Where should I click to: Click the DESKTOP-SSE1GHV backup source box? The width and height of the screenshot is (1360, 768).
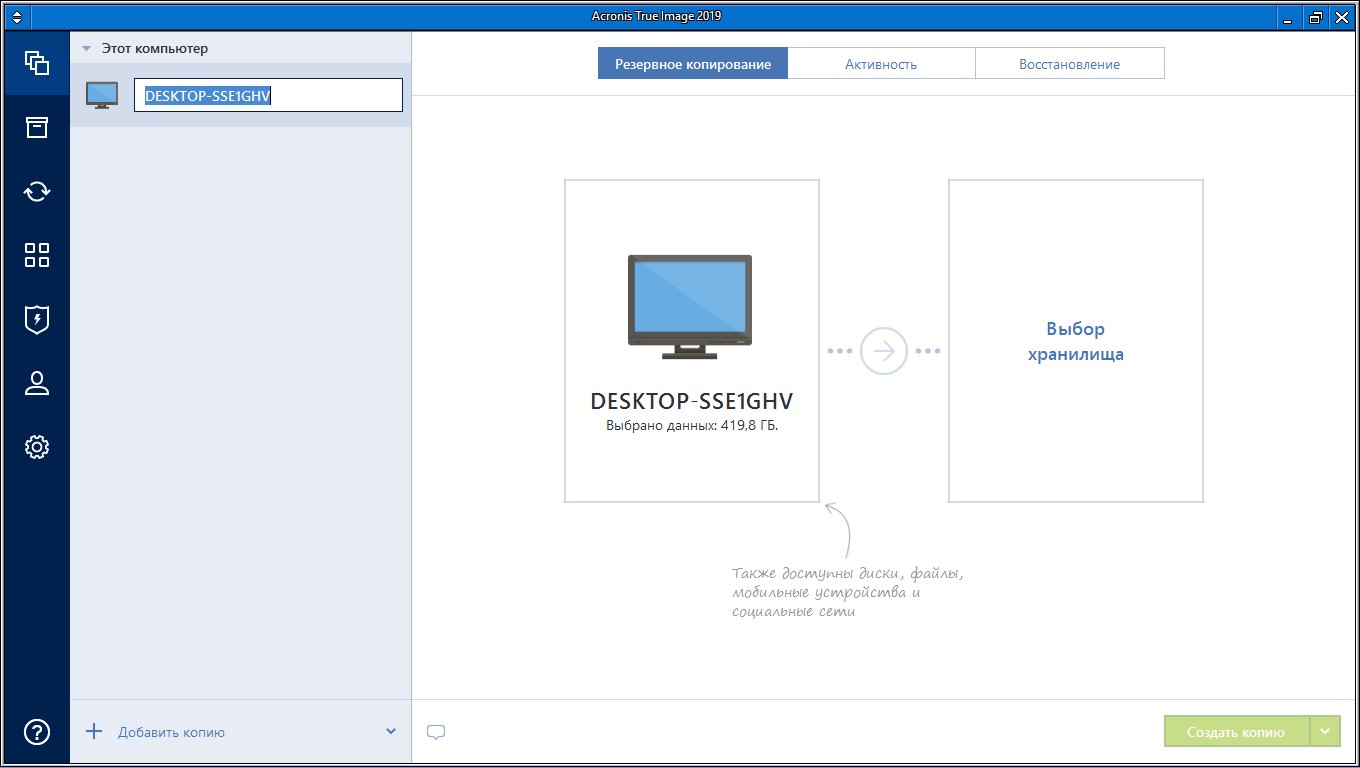pyautogui.click(x=691, y=341)
